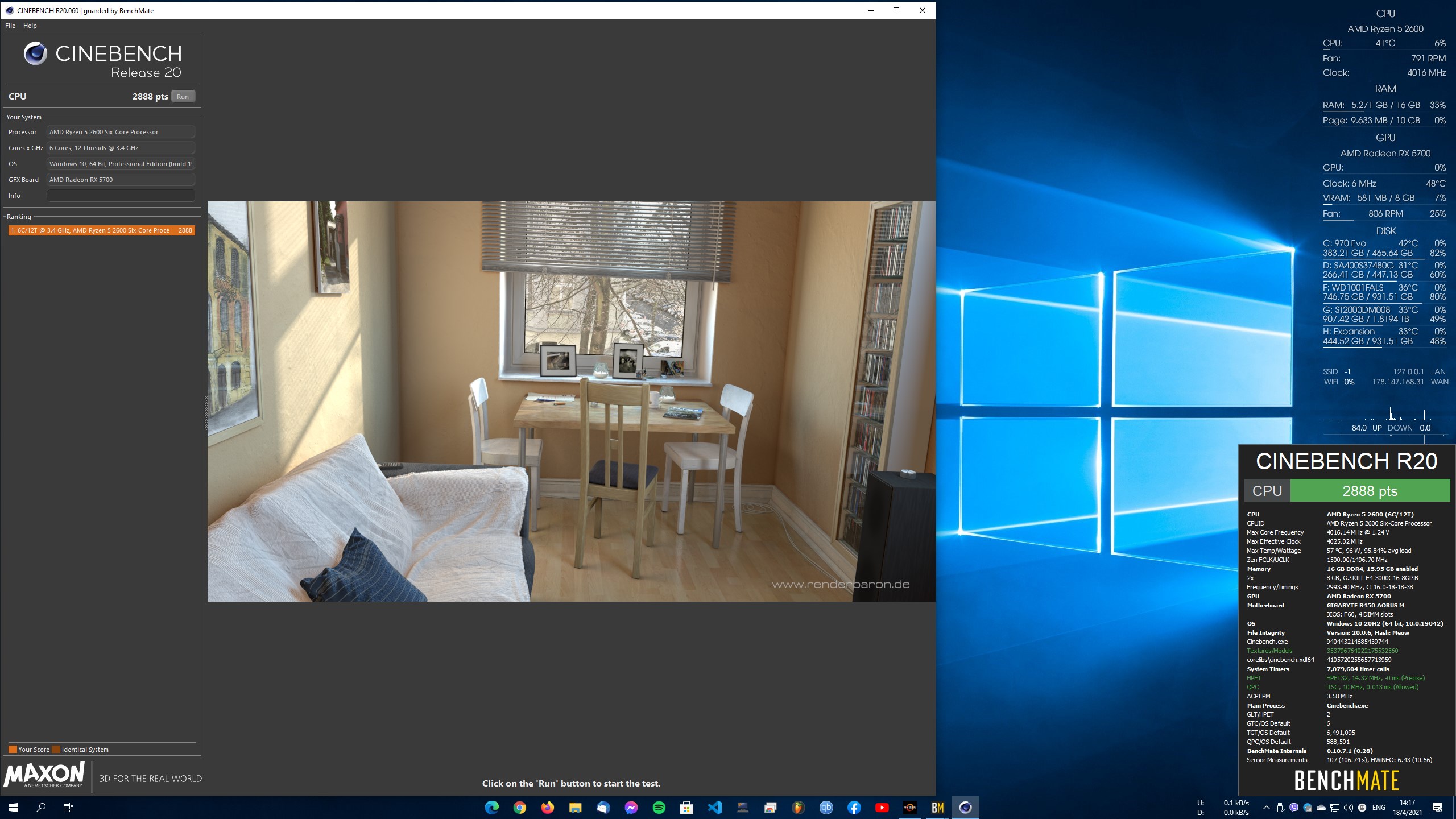1456x819 pixels.
Task: Click the Info input field
Action: click(121, 196)
